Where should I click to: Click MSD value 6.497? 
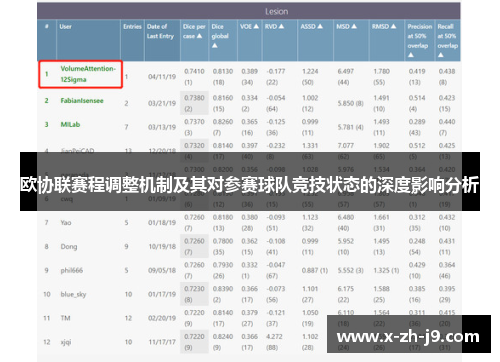pyautogui.click(x=346, y=71)
